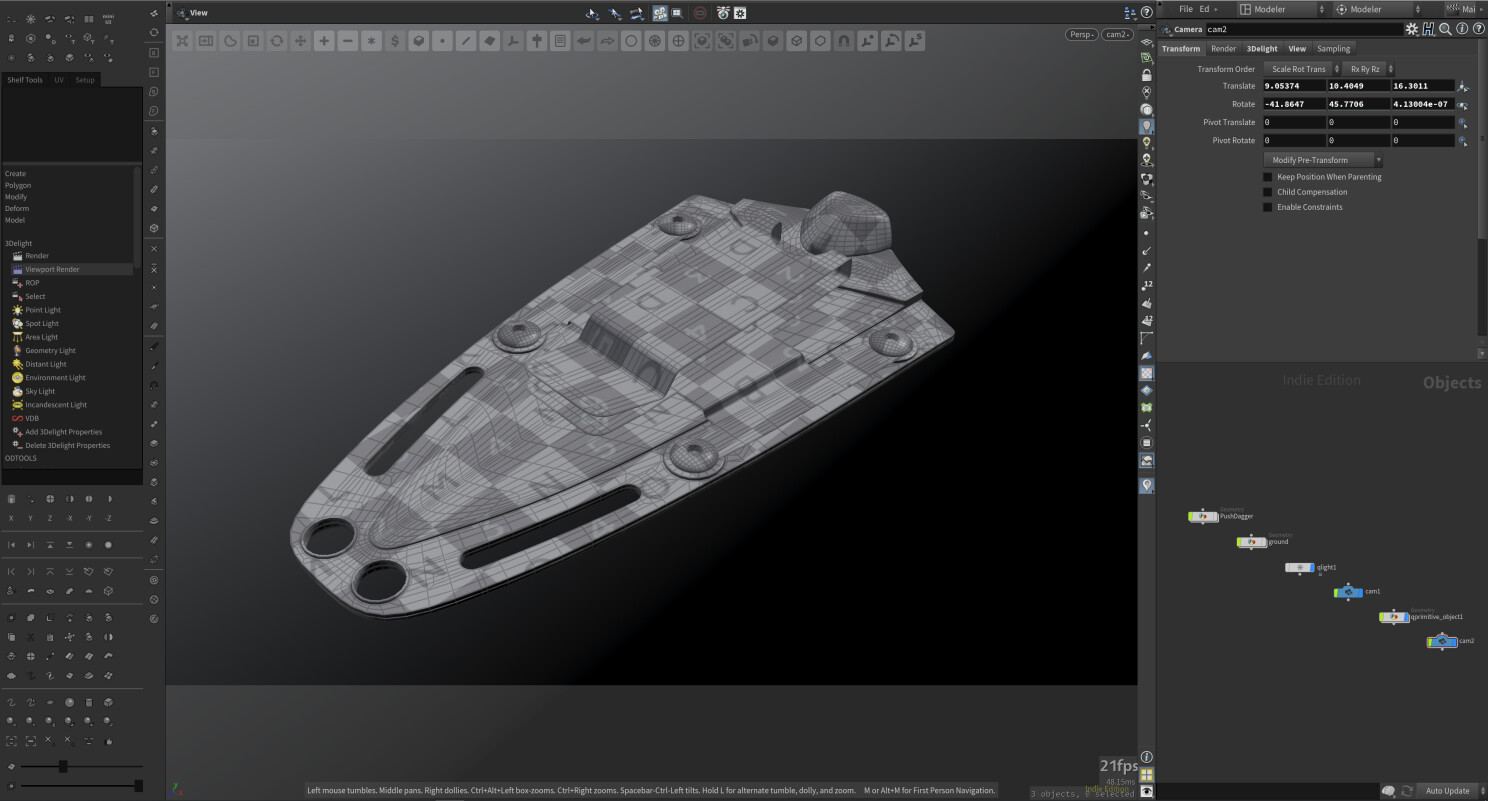This screenshot has height=801, width=1488.
Task: Open parameter gear settings menu
Action: pyautogui.click(x=1411, y=29)
